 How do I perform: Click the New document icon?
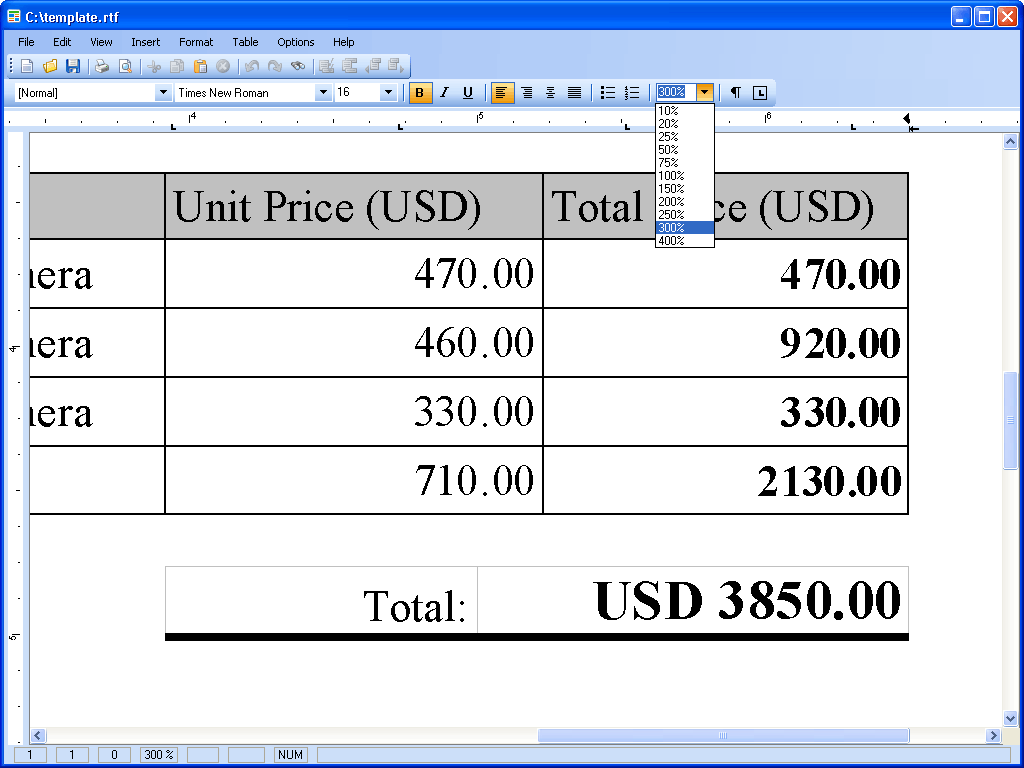pyautogui.click(x=27, y=67)
